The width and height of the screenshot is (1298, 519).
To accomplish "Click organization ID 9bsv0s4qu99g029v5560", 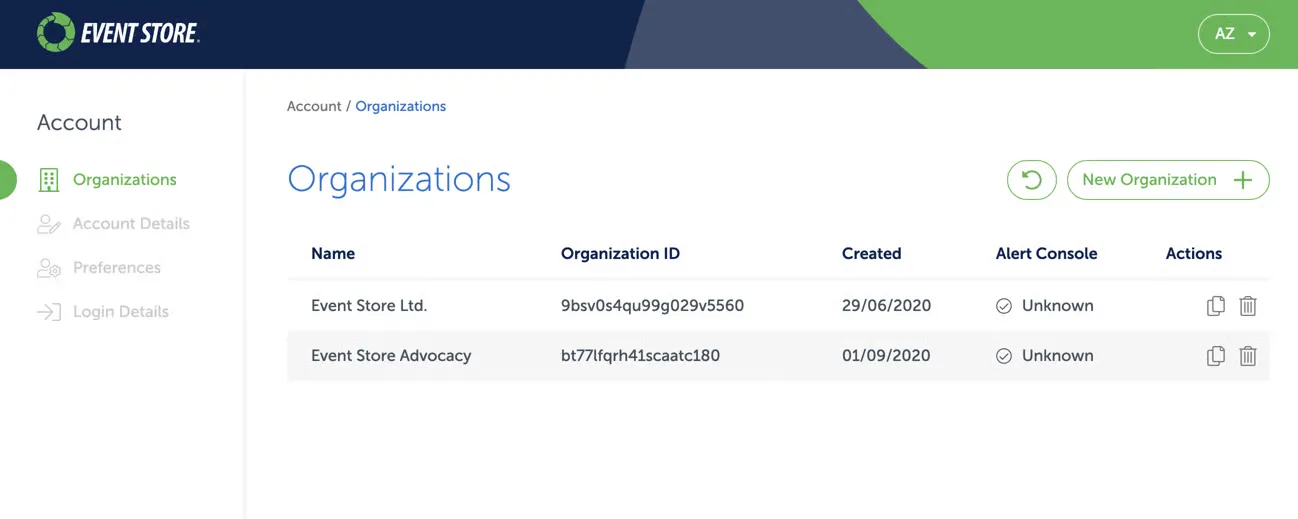I will [x=652, y=306].
